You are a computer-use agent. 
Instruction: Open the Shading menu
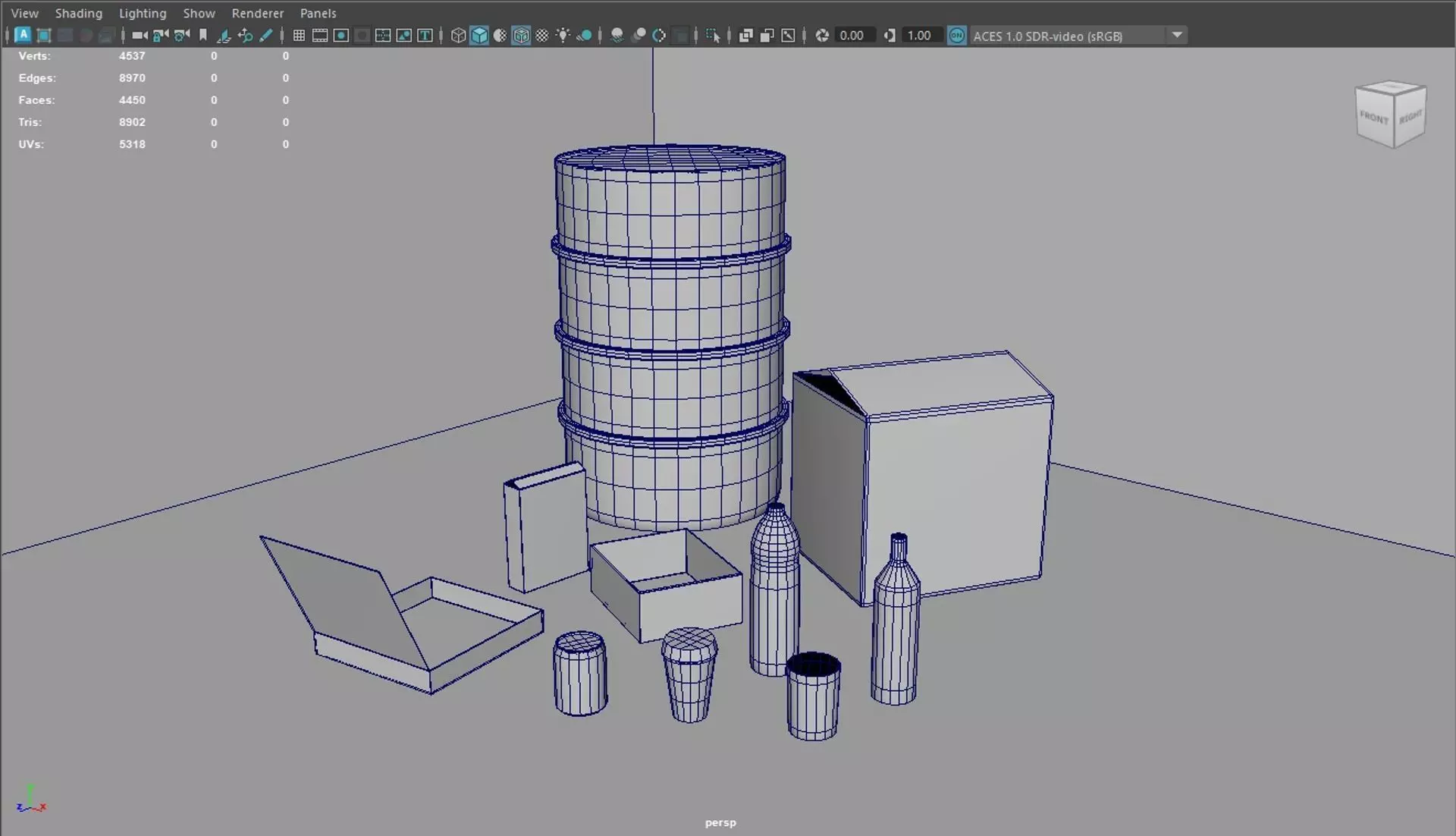(78, 13)
